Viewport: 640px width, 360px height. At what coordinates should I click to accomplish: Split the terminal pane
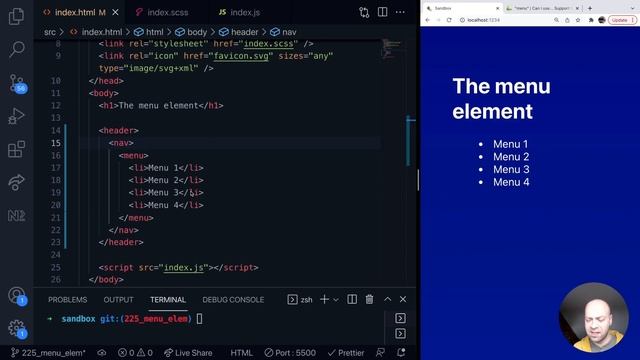click(x=352, y=300)
